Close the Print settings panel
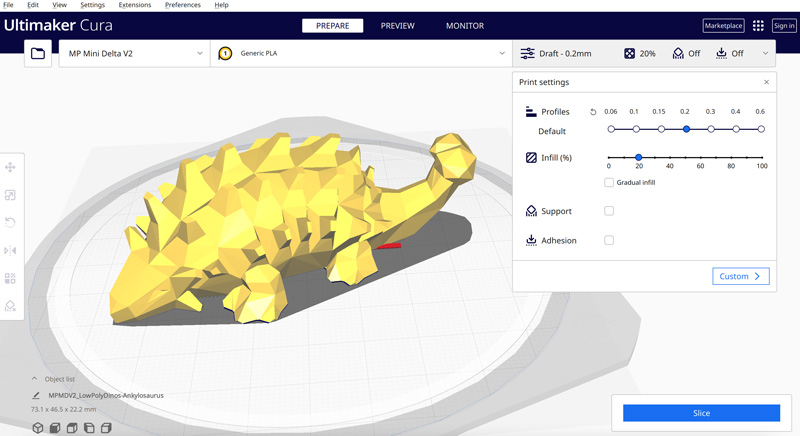The width and height of the screenshot is (800, 436). [766, 82]
